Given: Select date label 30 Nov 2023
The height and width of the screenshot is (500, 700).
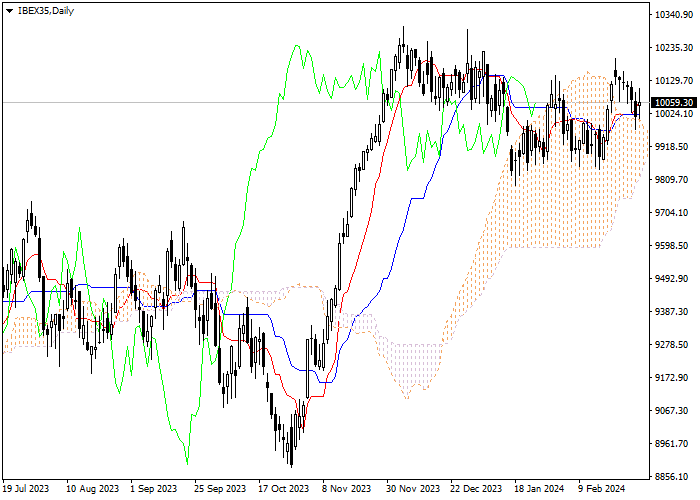Looking at the screenshot, I should pyautogui.click(x=413, y=489).
